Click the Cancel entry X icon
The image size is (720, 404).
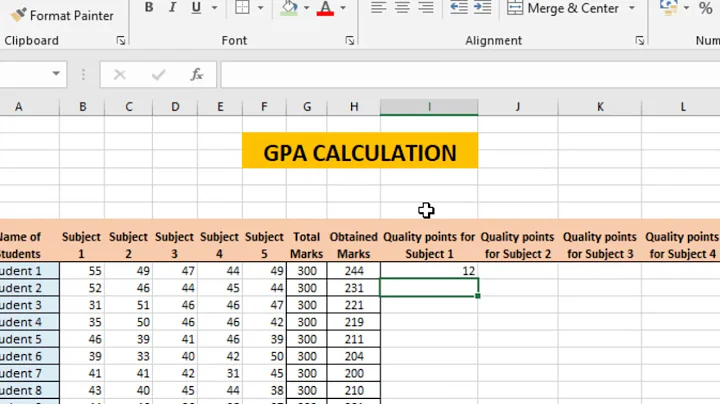(120, 74)
